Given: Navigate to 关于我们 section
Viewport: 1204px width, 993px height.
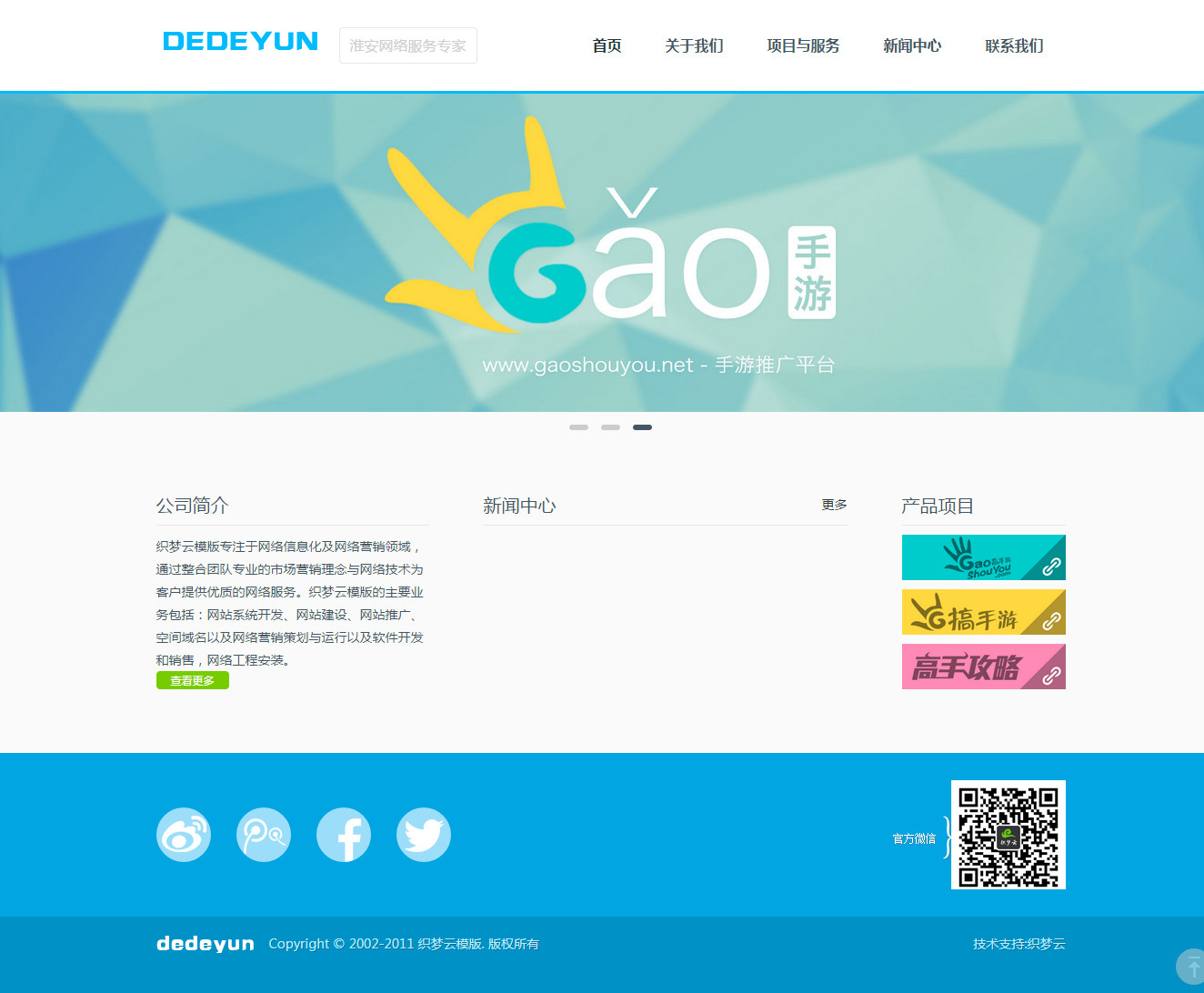Looking at the screenshot, I should [x=694, y=46].
